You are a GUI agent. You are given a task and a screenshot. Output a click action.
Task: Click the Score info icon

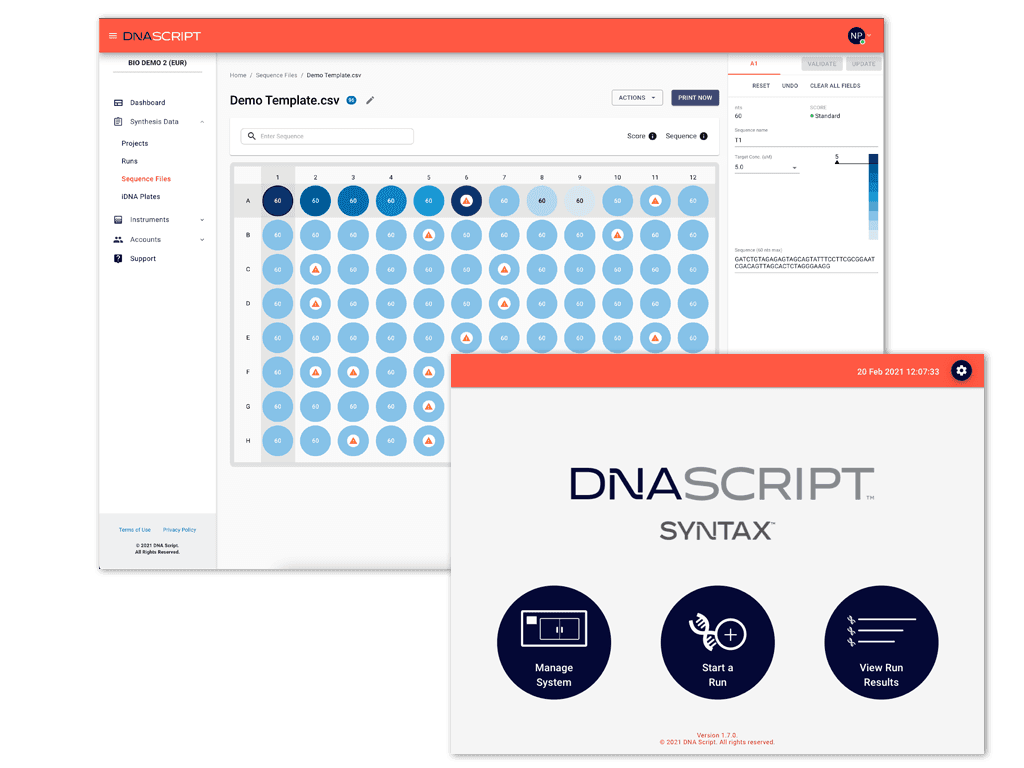[652, 136]
